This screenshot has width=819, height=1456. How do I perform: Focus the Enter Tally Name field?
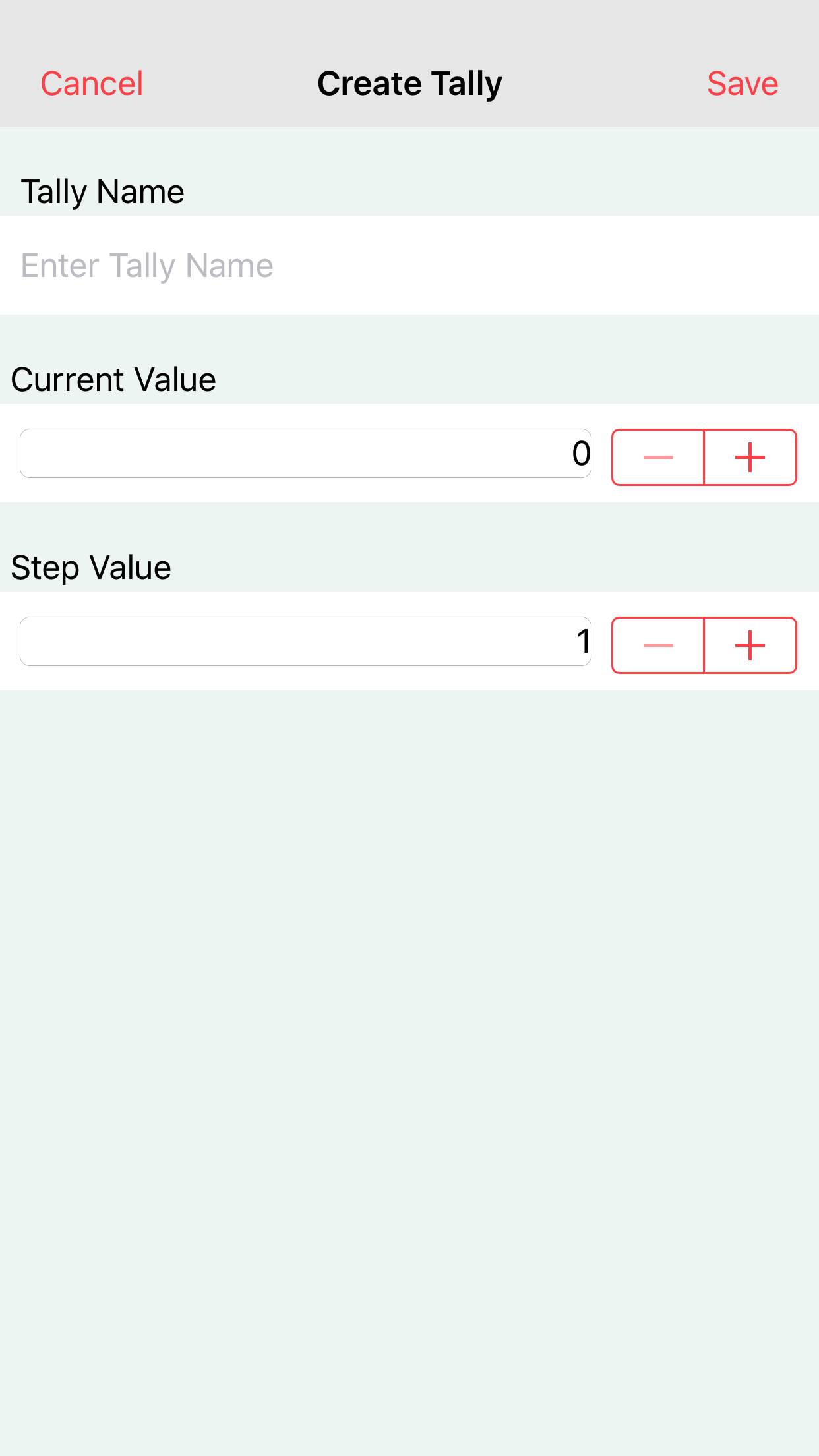pyautogui.click(x=409, y=265)
